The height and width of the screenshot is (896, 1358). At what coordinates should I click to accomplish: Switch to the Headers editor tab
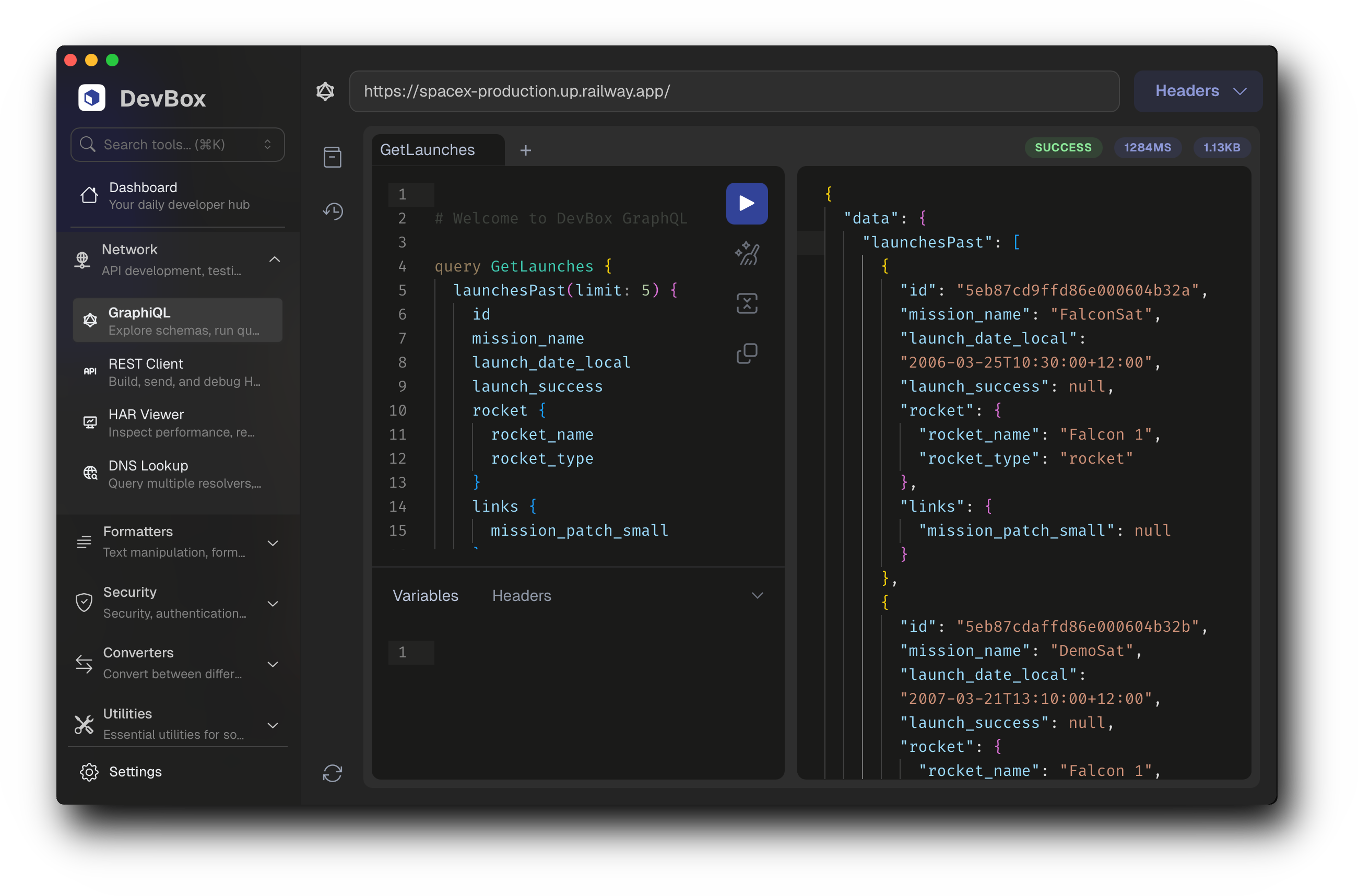tap(521, 595)
